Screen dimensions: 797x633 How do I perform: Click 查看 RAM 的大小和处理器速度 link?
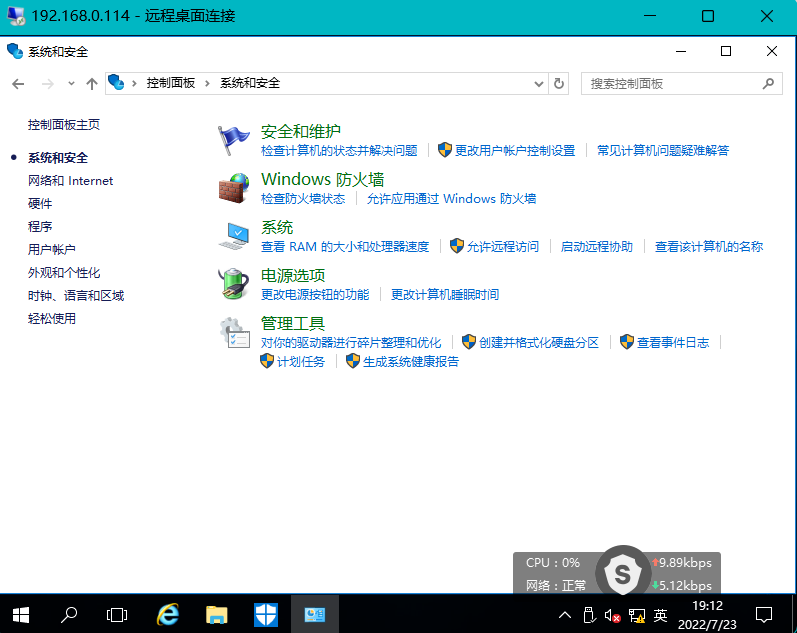tap(345, 247)
